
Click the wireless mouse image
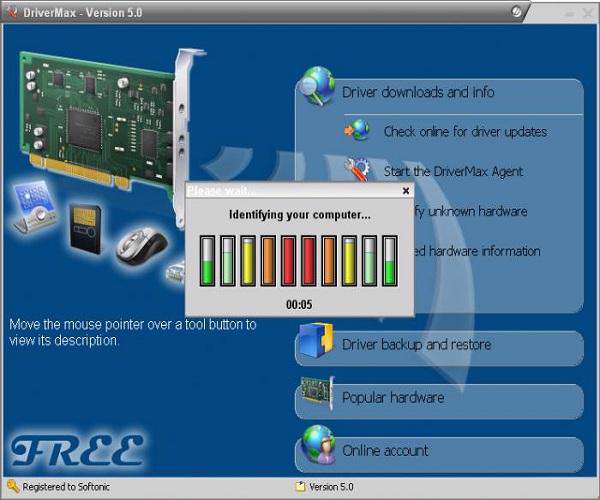(x=141, y=246)
